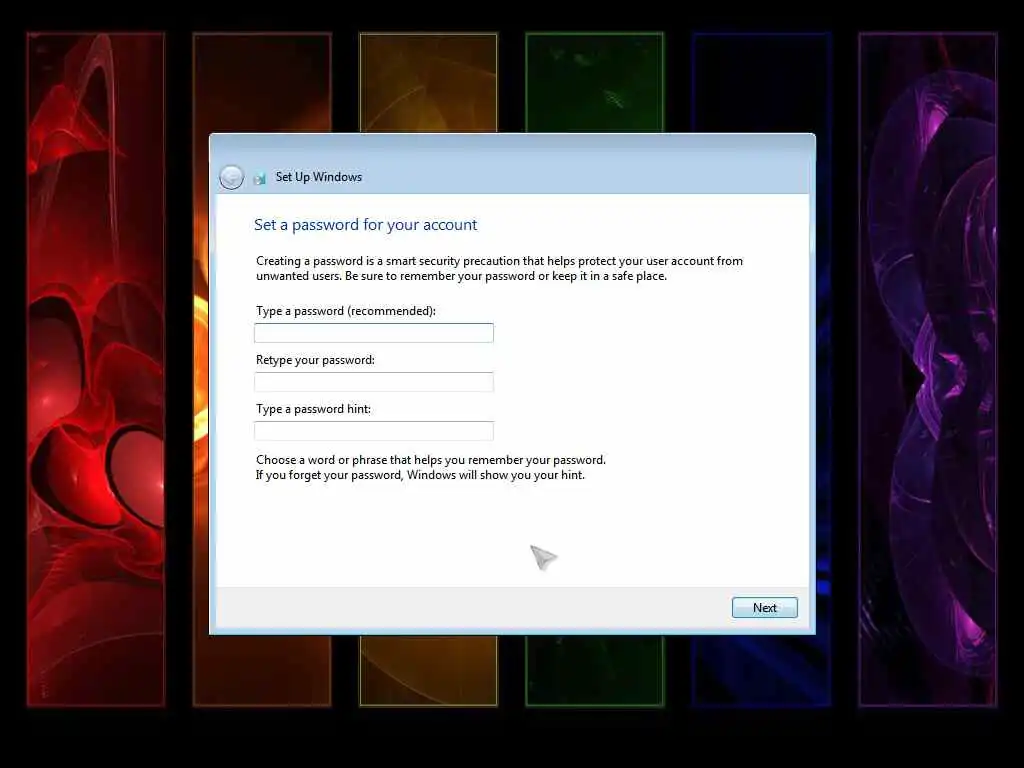Click the 'Set a password for your account' heading
Image resolution: width=1024 pixels, height=768 pixels.
point(366,225)
